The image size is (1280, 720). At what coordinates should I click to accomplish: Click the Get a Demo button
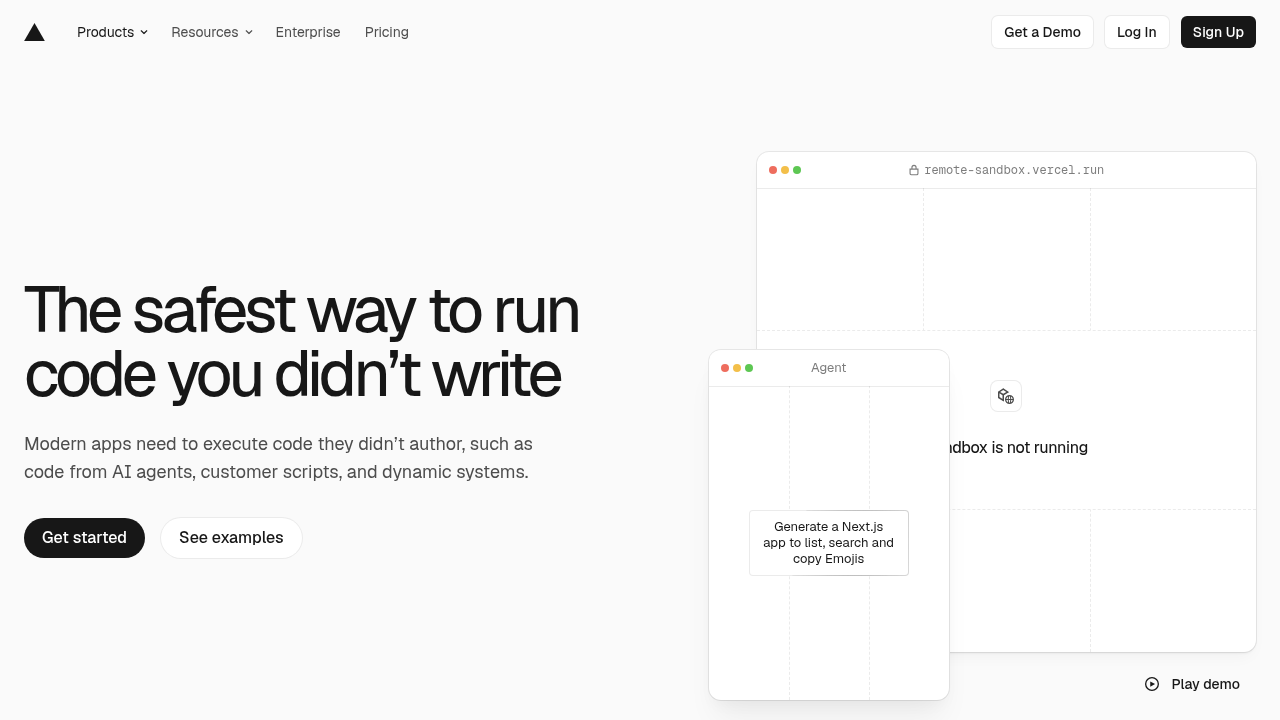pyautogui.click(x=1042, y=32)
